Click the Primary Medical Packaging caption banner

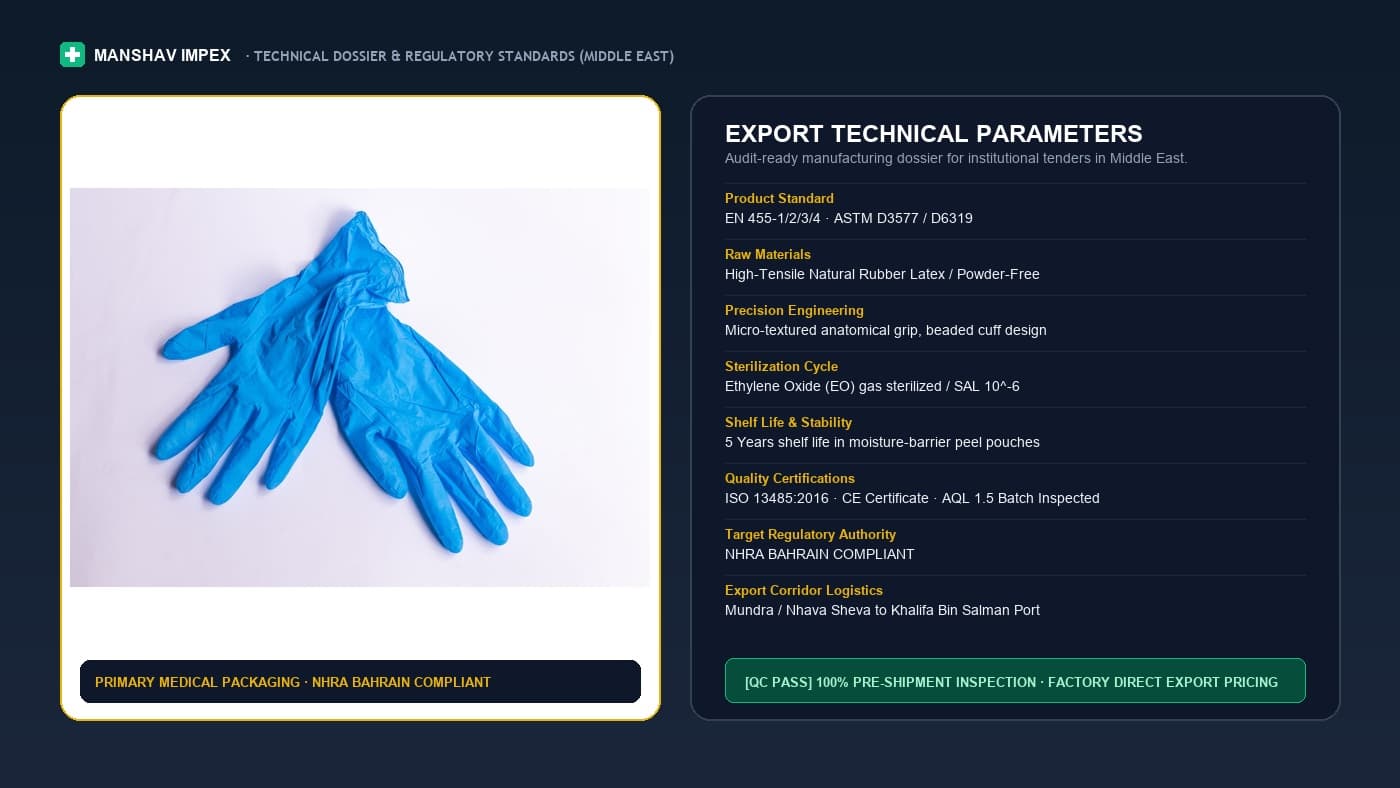coord(360,681)
